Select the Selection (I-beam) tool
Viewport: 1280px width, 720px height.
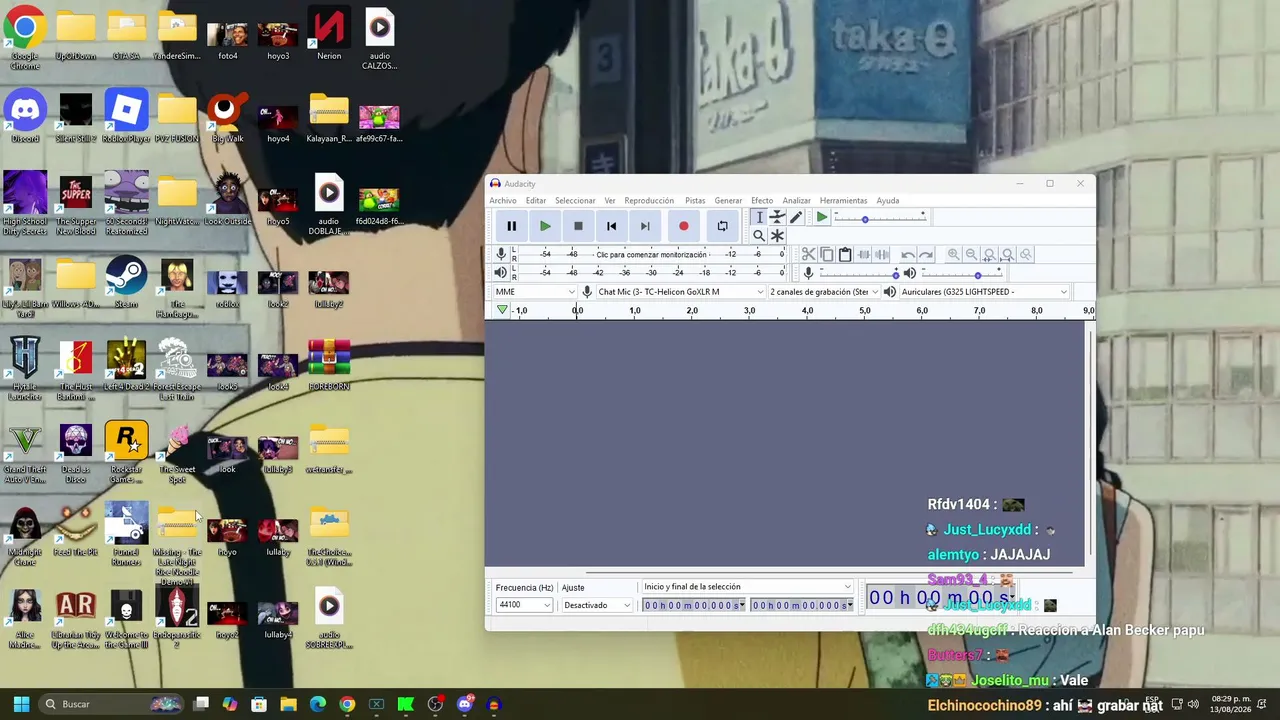(759, 217)
